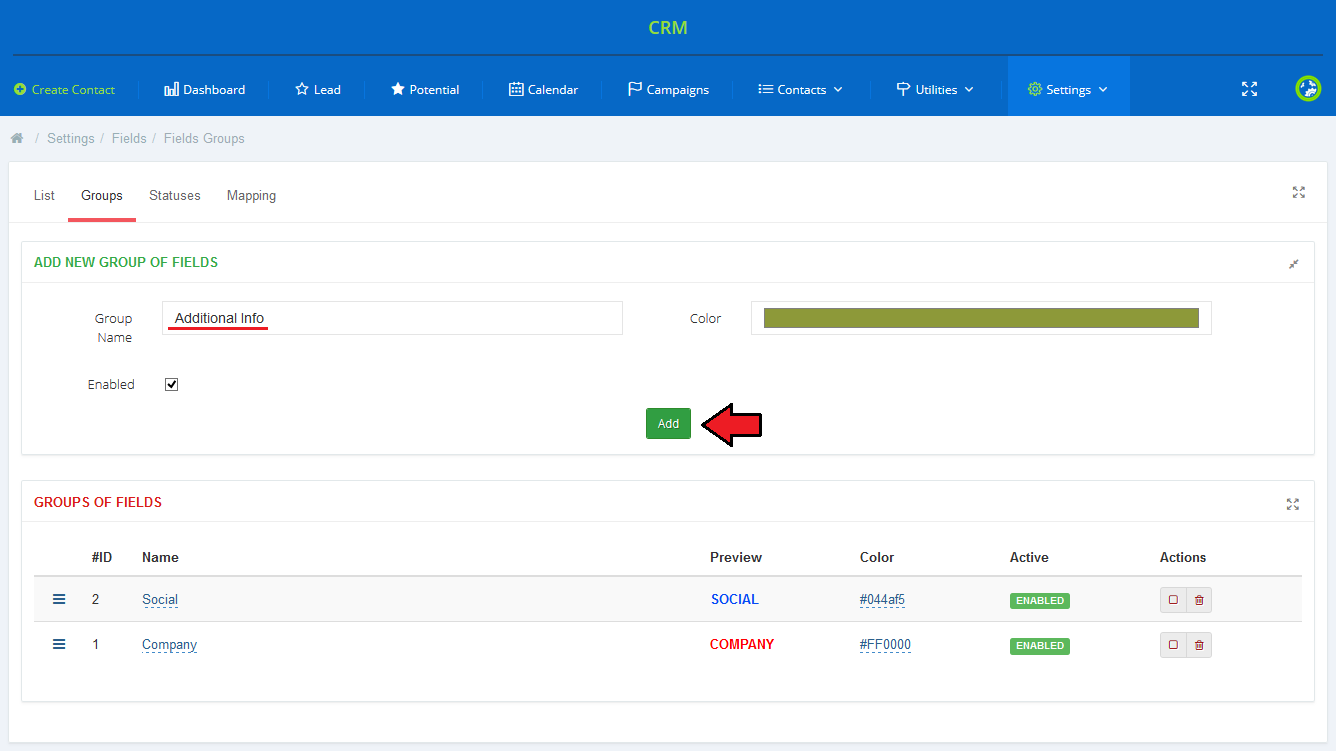1336x751 pixels.
Task: Edit the Social group name link
Action: point(160,600)
